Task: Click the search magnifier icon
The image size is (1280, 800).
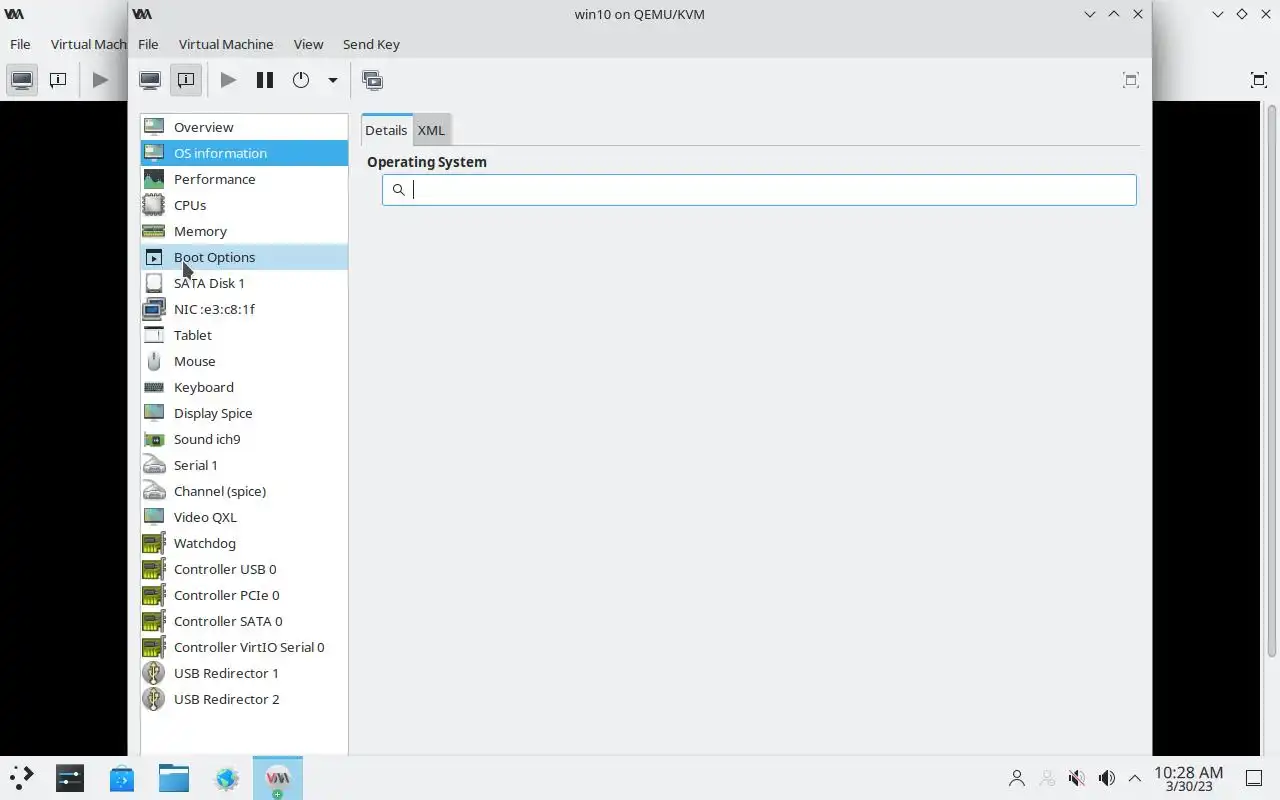Action: pos(398,190)
